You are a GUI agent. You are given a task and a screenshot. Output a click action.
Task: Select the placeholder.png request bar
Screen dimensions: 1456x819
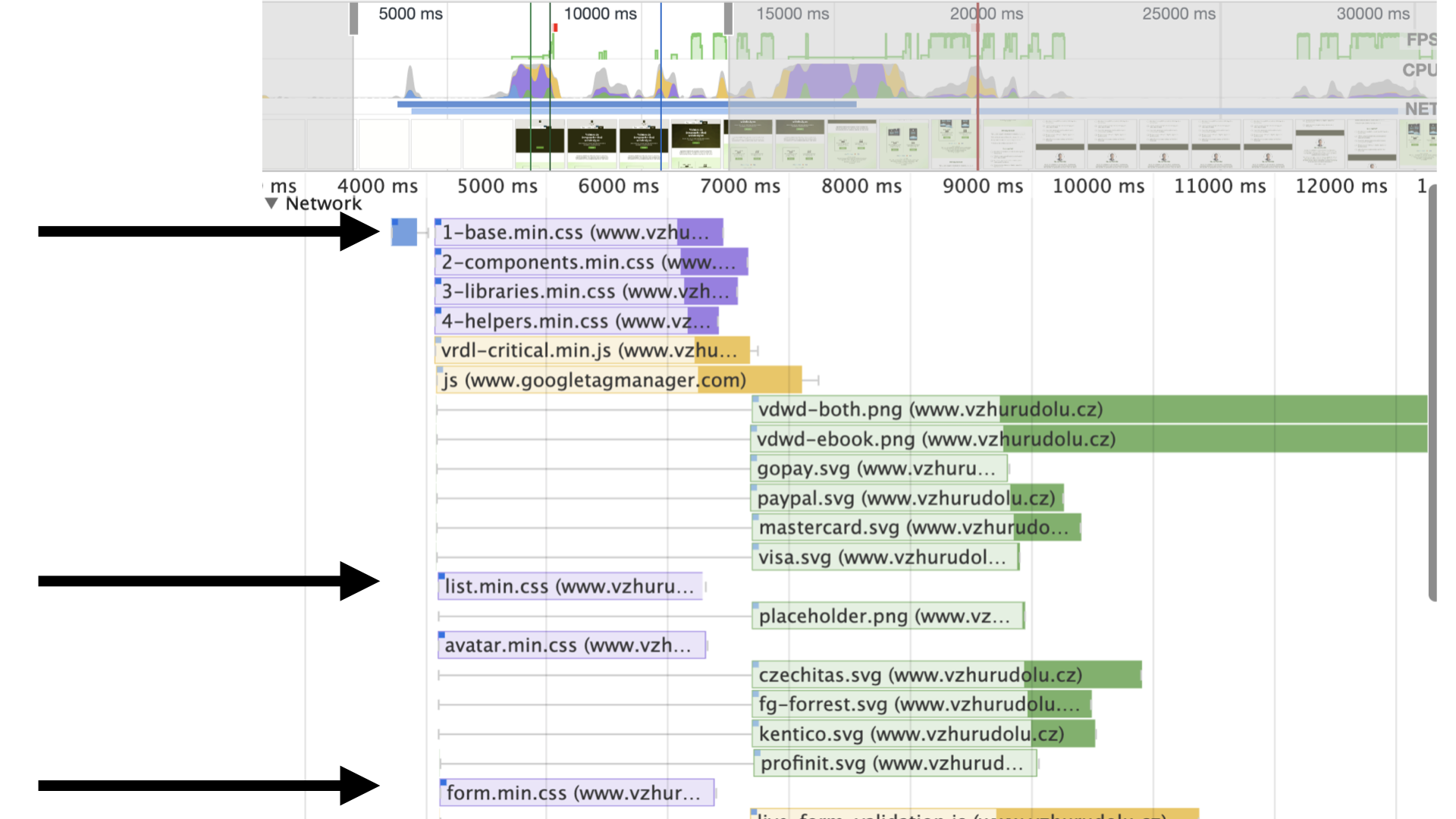pyautogui.click(x=886, y=616)
